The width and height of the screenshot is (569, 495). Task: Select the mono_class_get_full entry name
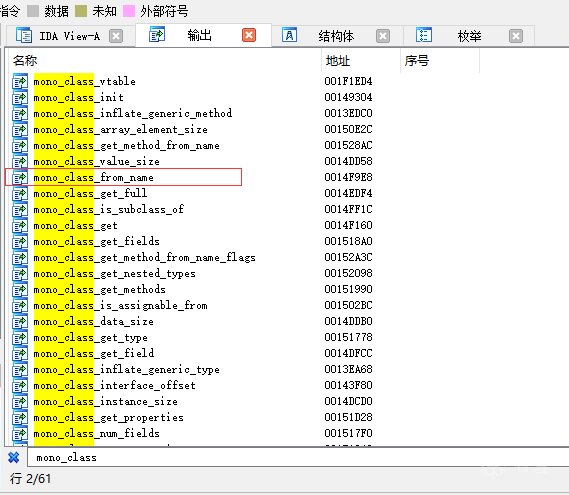pos(90,193)
